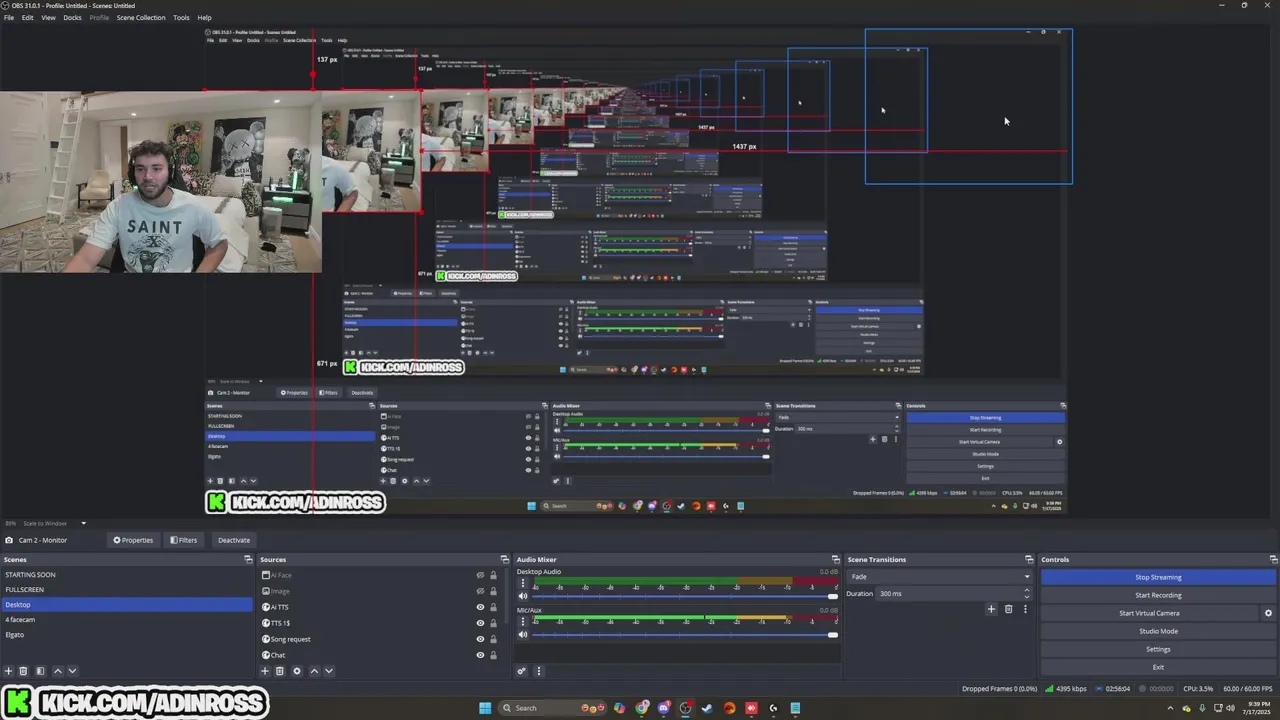
Task: Undock the Audio Mixer panel
Action: [835, 559]
